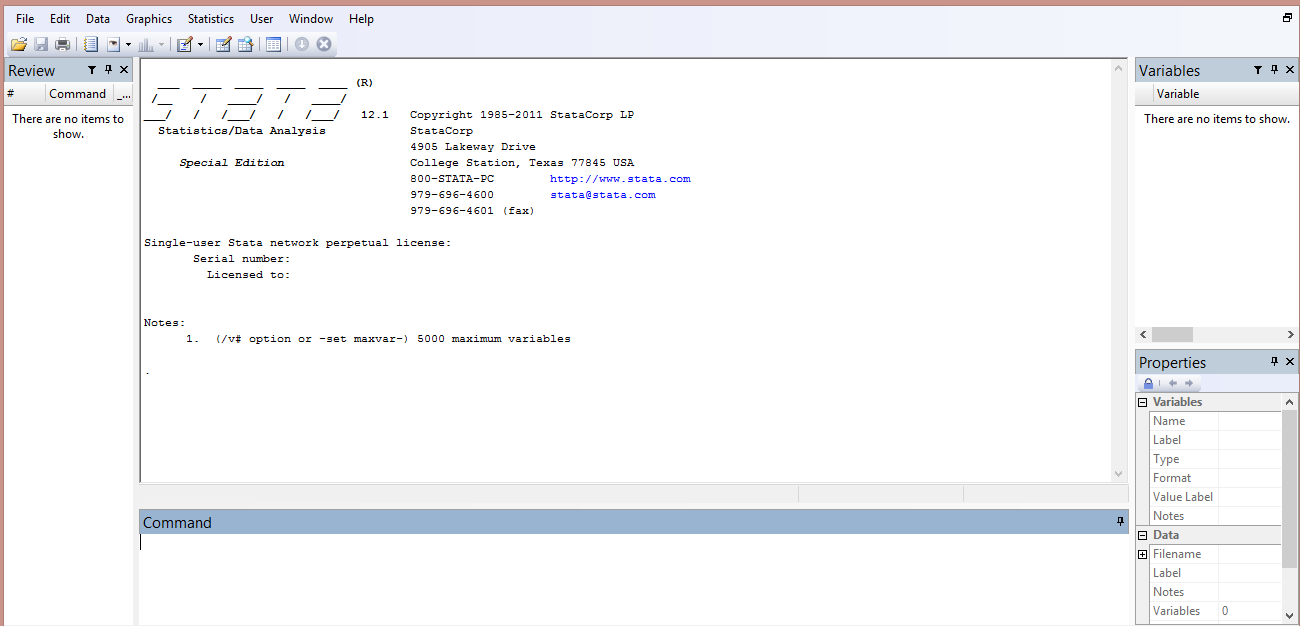Click the stata@stata.com email link
Screen dimensions: 1300x626
[603, 195]
